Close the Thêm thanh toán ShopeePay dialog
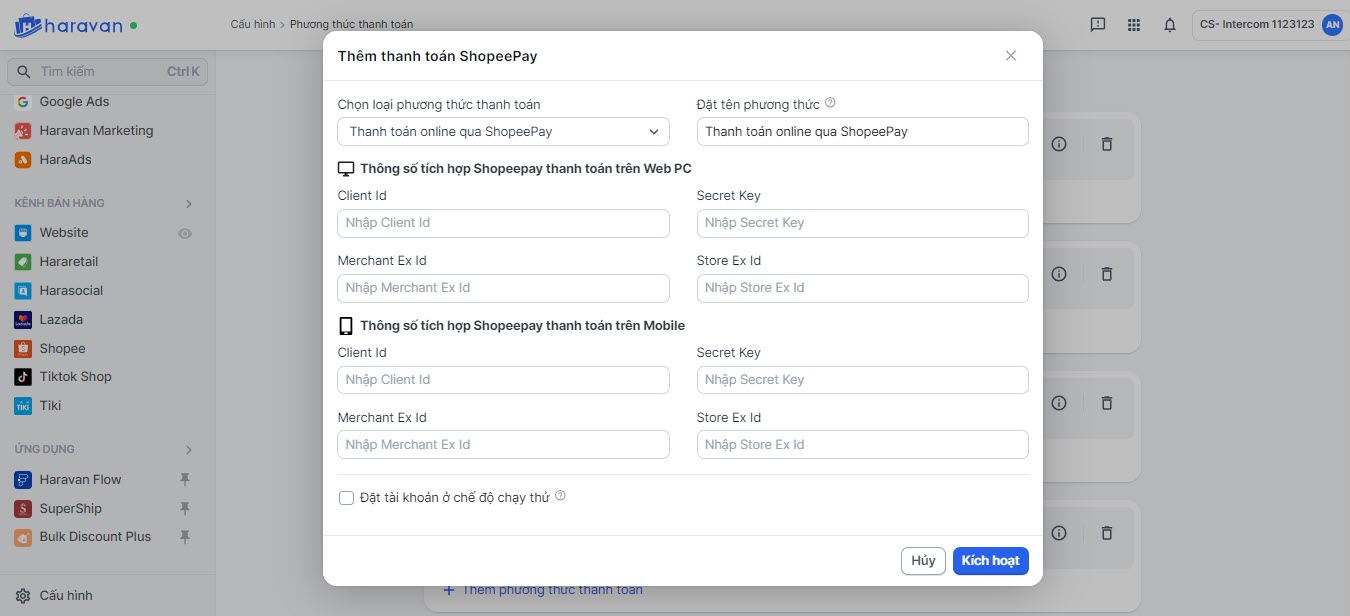Image resolution: width=1350 pixels, height=616 pixels. pyautogui.click(x=1010, y=56)
